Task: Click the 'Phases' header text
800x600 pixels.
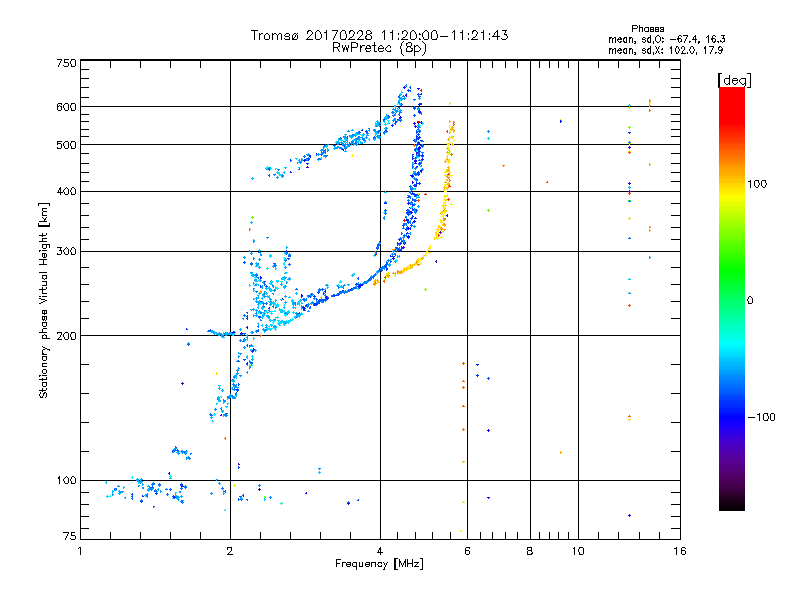Action: pos(647,29)
